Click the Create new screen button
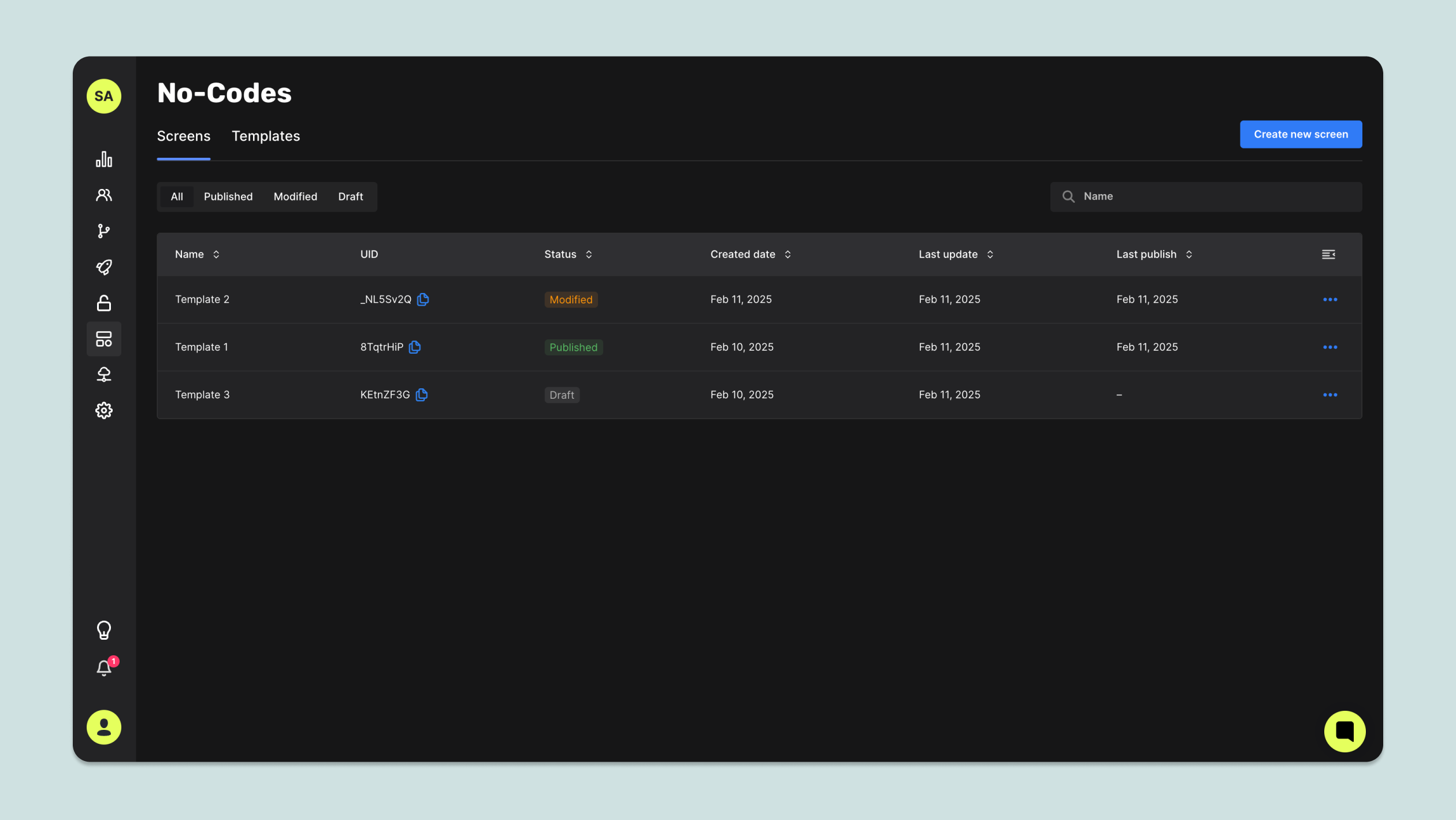The image size is (1456, 820). (1301, 135)
